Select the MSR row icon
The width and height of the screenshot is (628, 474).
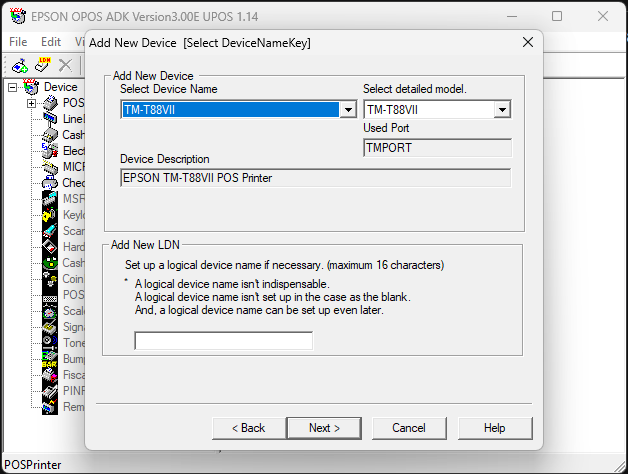pyautogui.click(x=50, y=199)
